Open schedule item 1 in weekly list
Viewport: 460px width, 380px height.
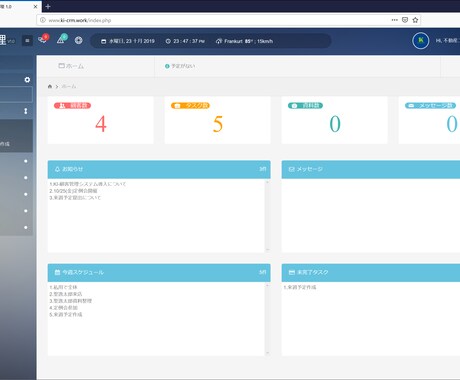point(63,287)
